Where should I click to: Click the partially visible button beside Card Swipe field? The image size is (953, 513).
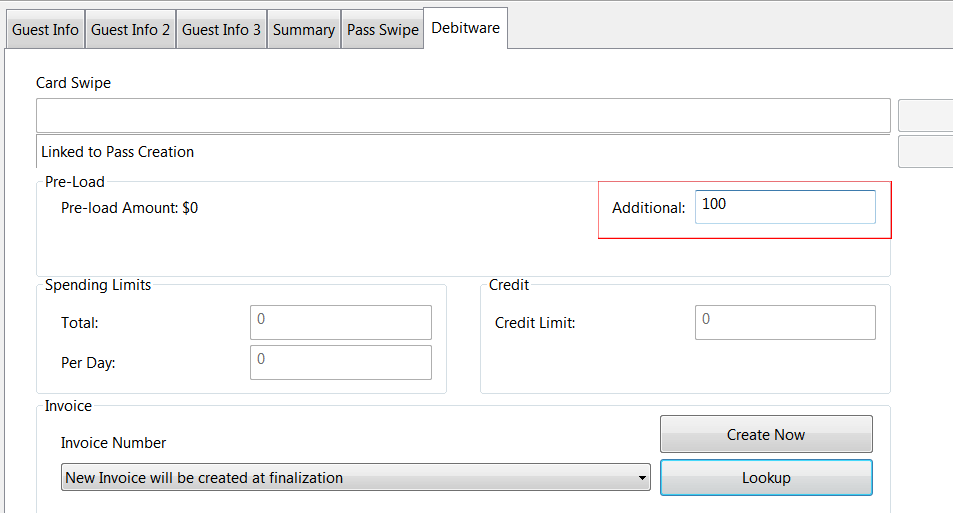(926, 115)
